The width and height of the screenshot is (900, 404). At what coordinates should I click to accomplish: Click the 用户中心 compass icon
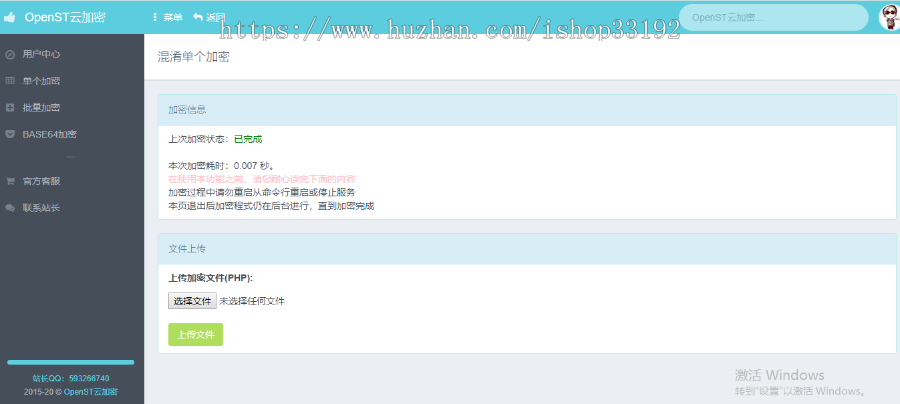10,55
